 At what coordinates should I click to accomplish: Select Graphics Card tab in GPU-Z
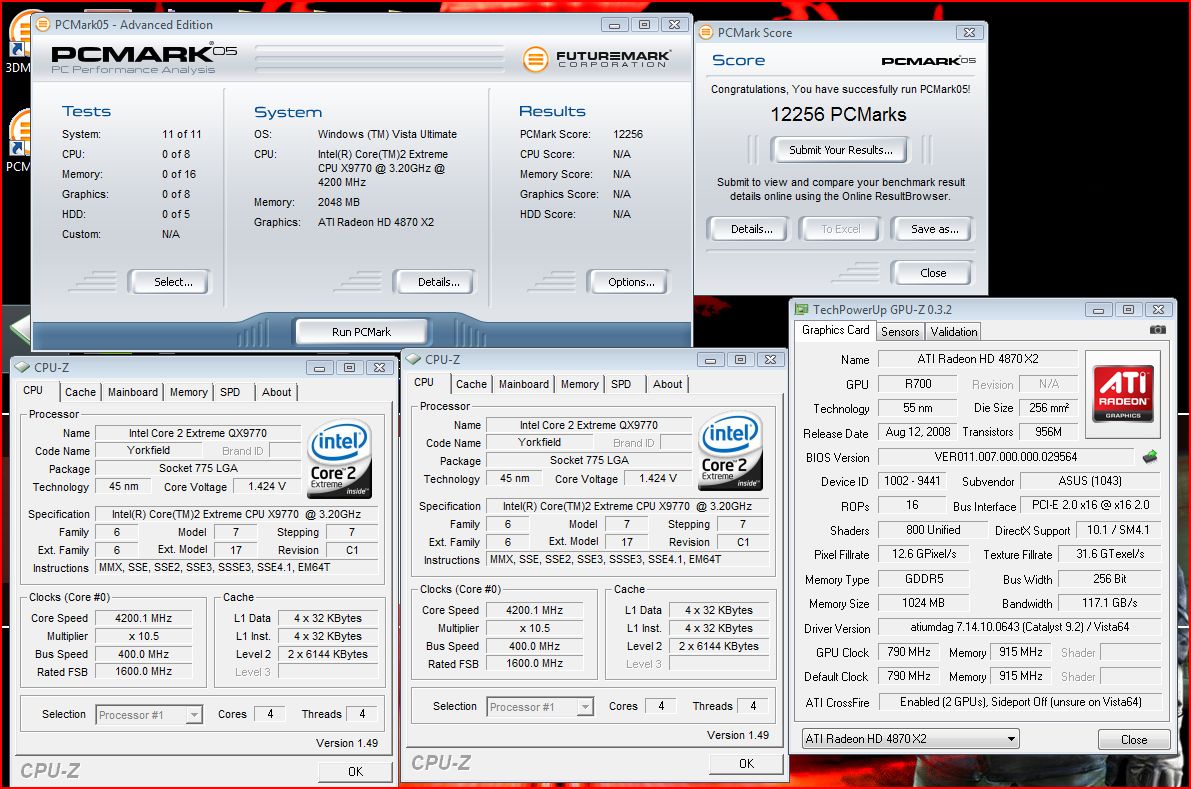tap(836, 330)
